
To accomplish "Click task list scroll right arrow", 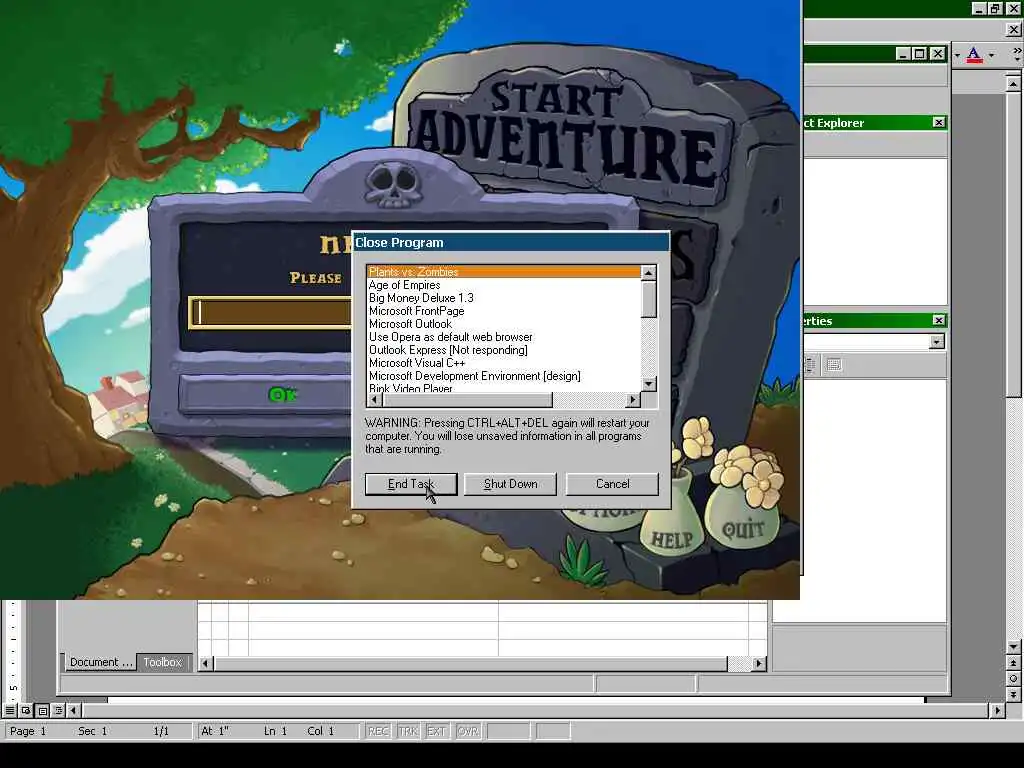I will (632, 399).
